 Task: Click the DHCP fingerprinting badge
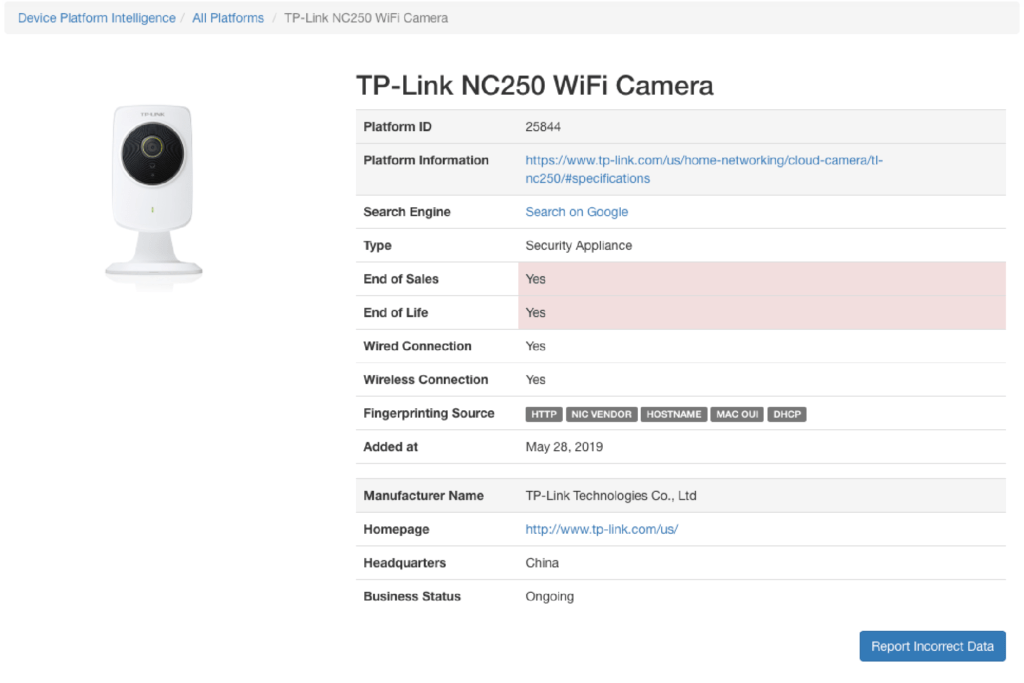pos(787,414)
